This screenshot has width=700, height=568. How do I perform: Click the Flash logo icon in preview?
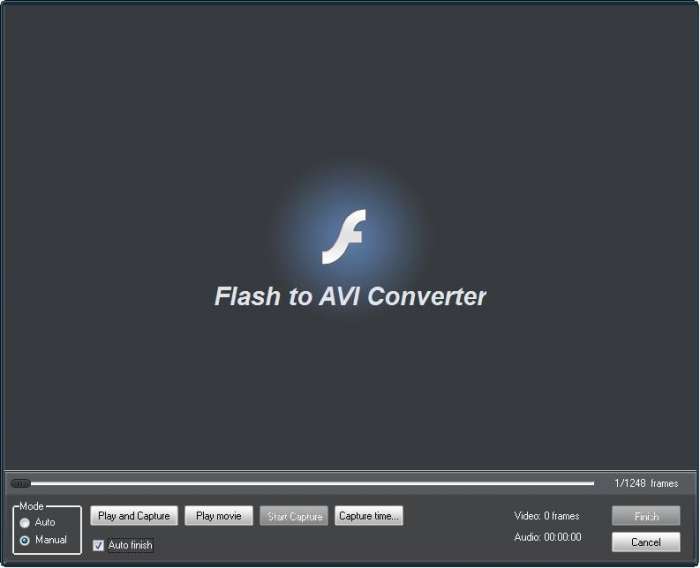(x=344, y=237)
